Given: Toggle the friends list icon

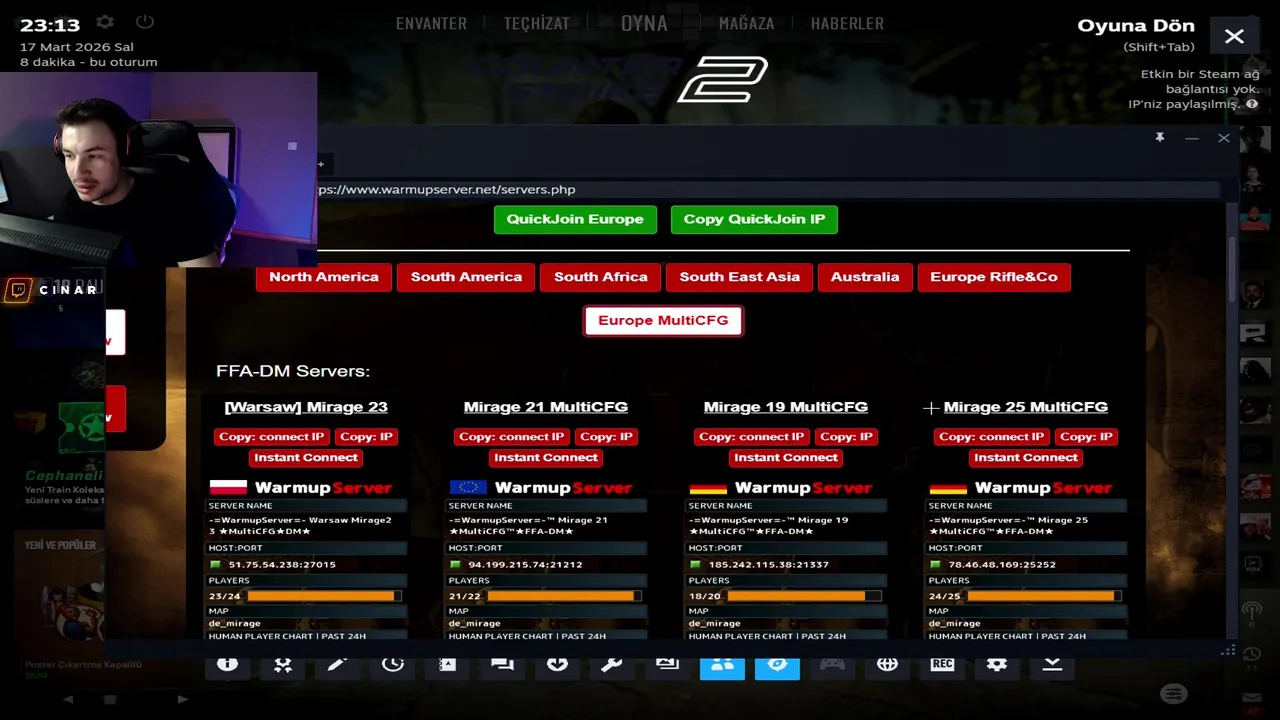Looking at the screenshot, I should 722,664.
